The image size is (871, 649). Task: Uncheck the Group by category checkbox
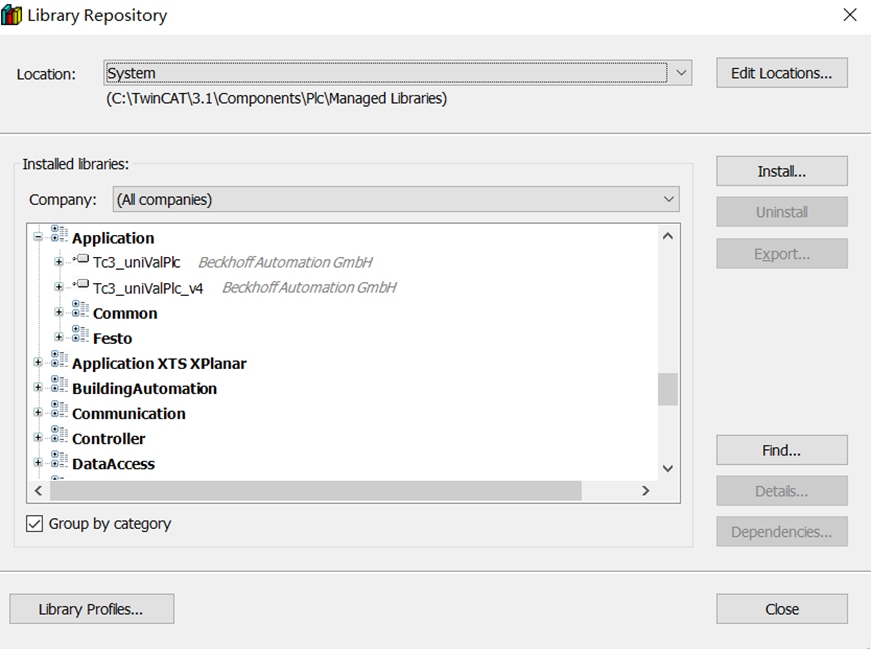tap(35, 523)
